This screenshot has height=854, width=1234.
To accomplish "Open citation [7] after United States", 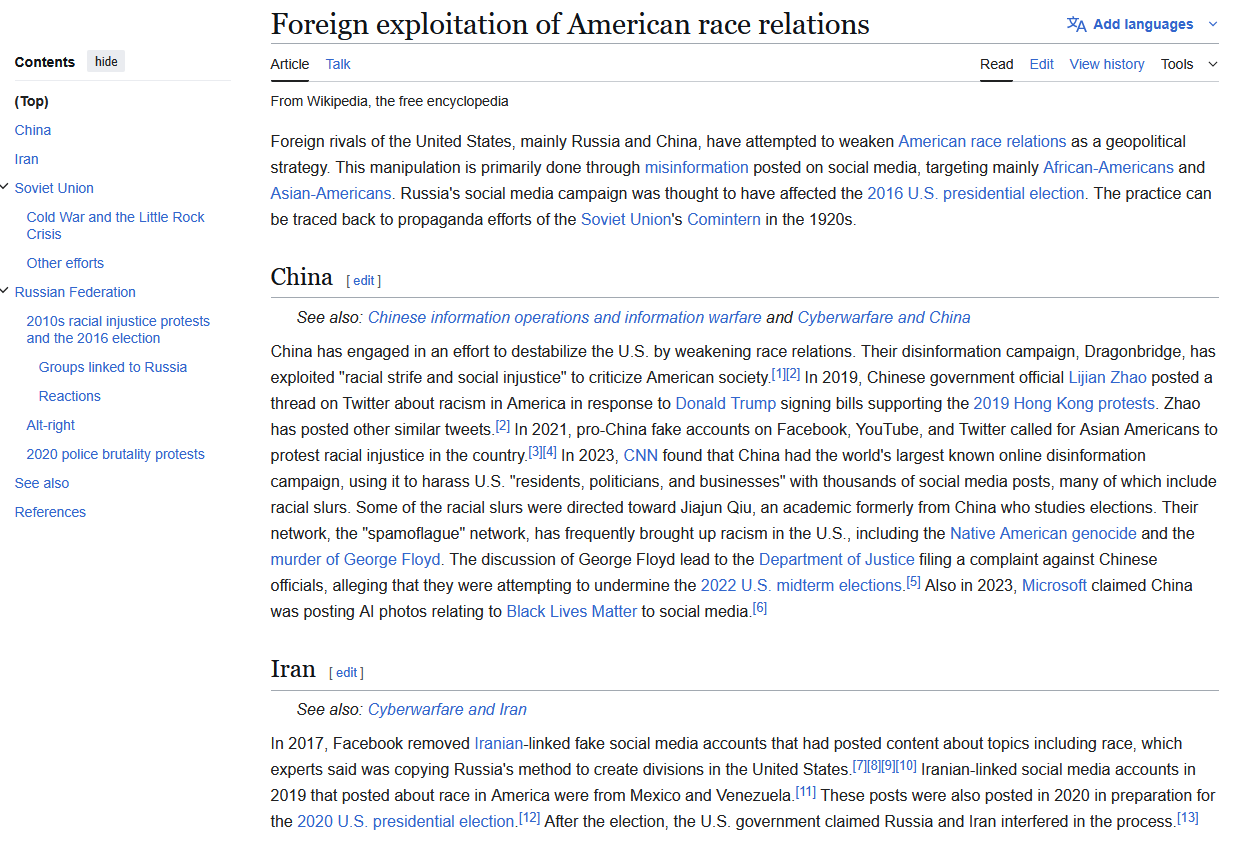I will pos(859,766).
